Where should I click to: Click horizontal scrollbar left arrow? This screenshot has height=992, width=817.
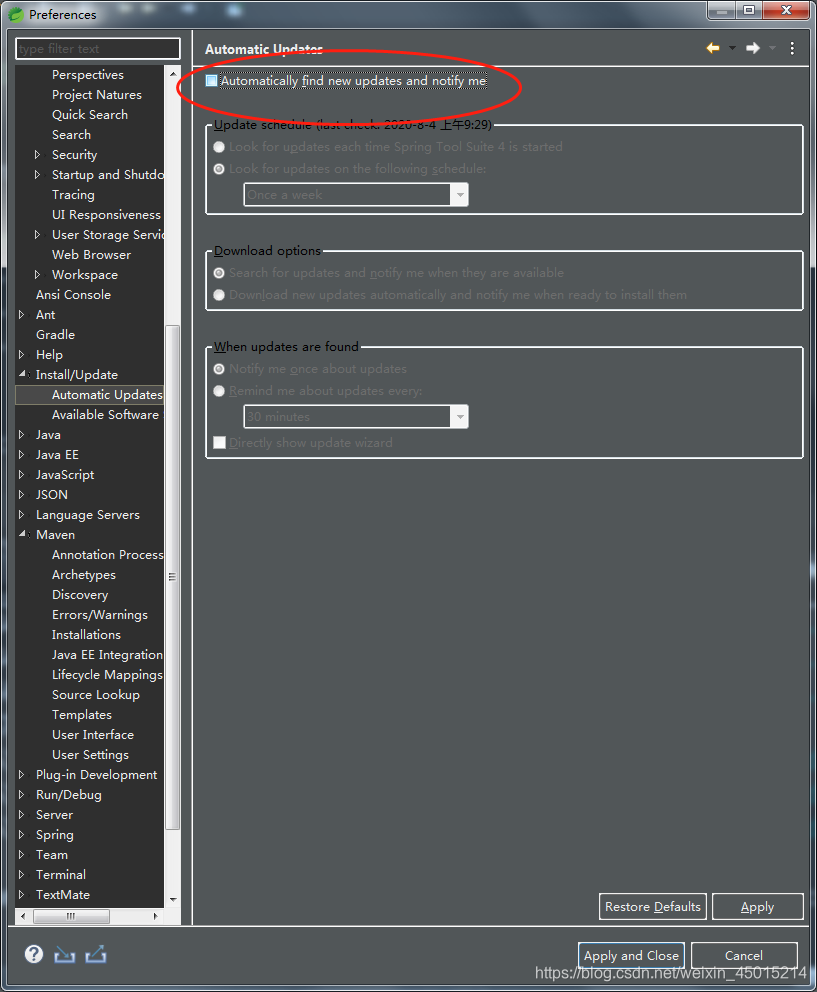pyautogui.click(x=23, y=916)
